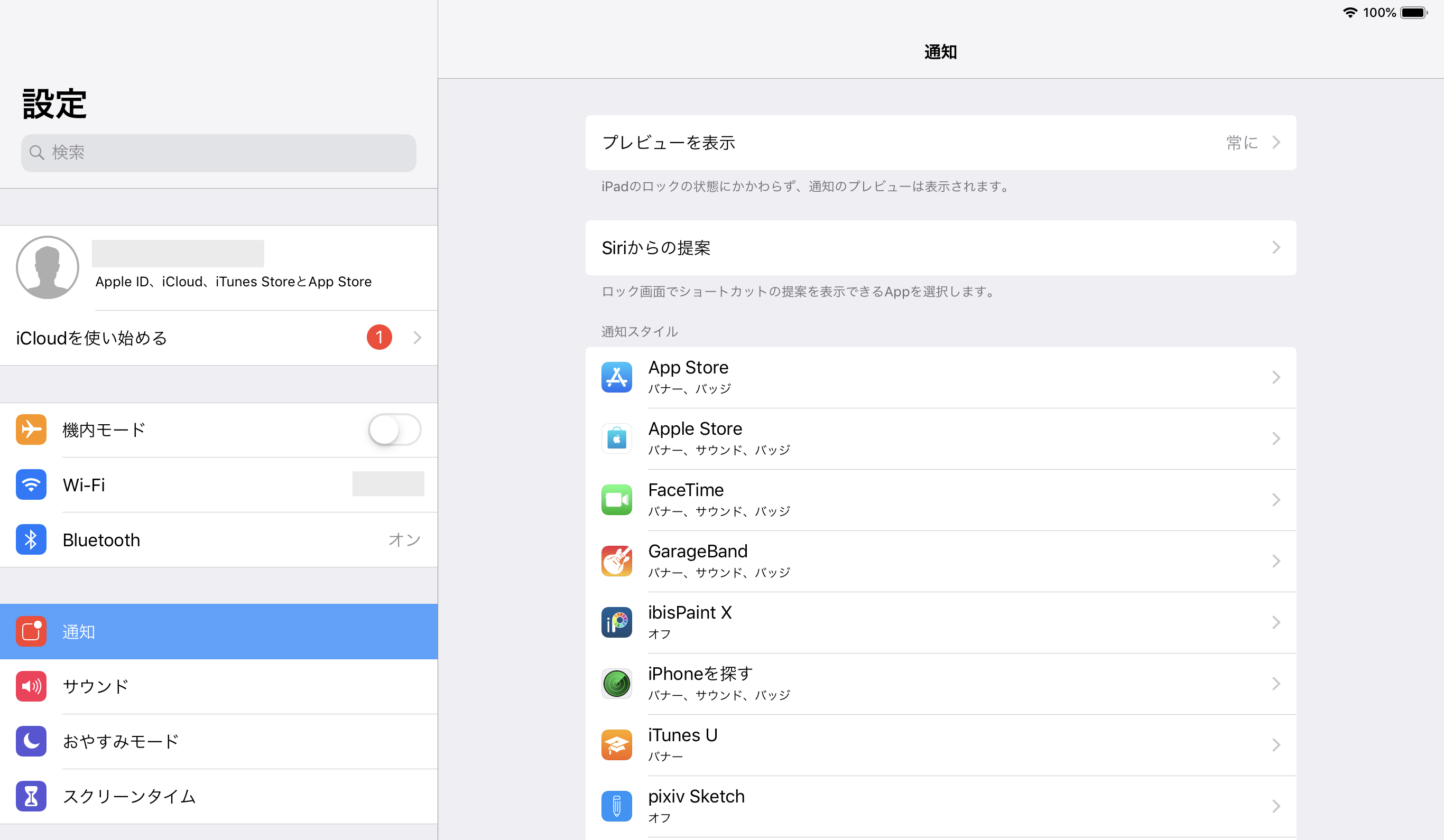Image resolution: width=1444 pixels, height=840 pixels.
Task: Open App Store notification settings
Action: coord(940,377)
